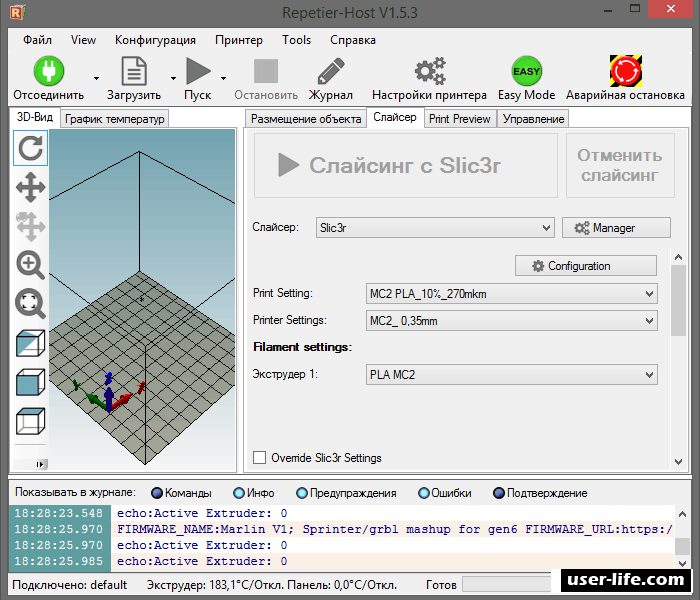Open the Printer Settings dropdown
The width and height of the screenshot is (700, 600).
coord(512,321)
